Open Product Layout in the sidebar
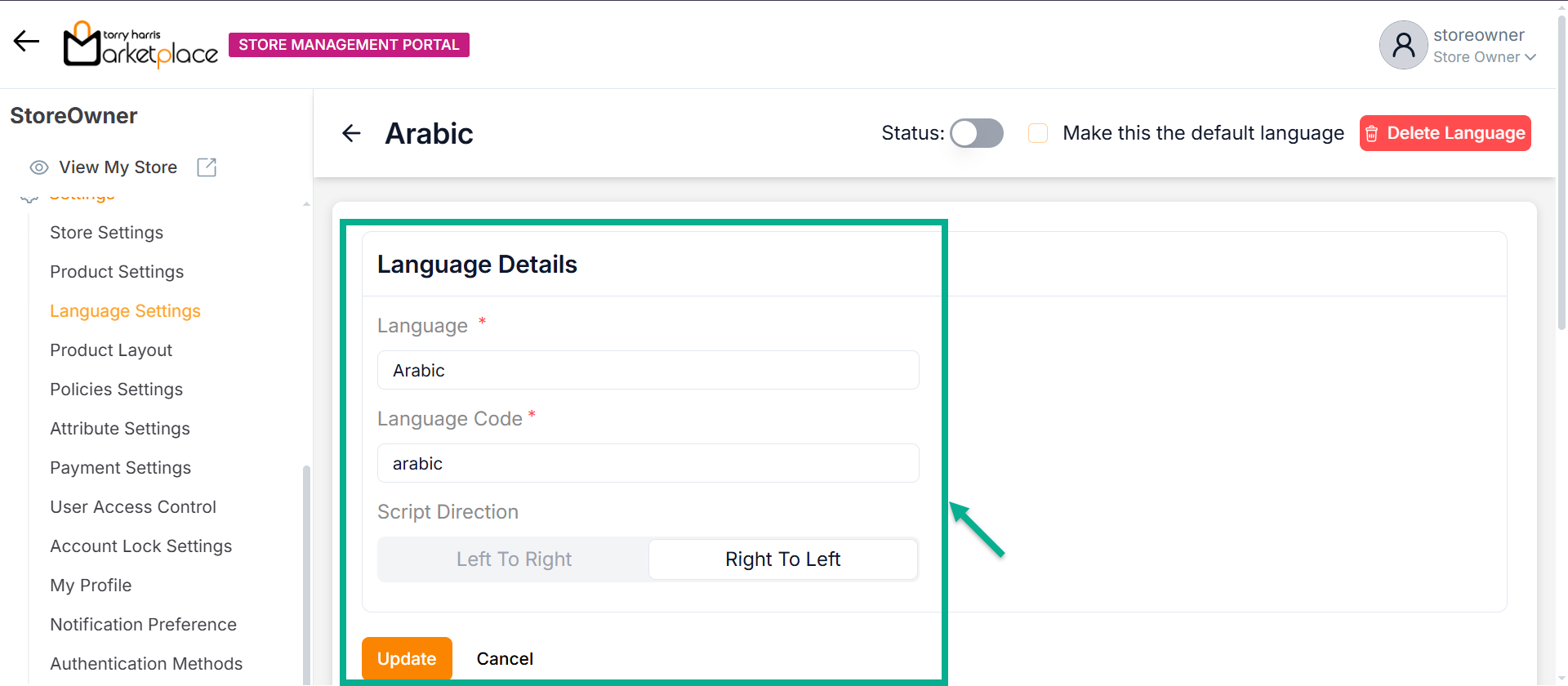 point(111,350)
